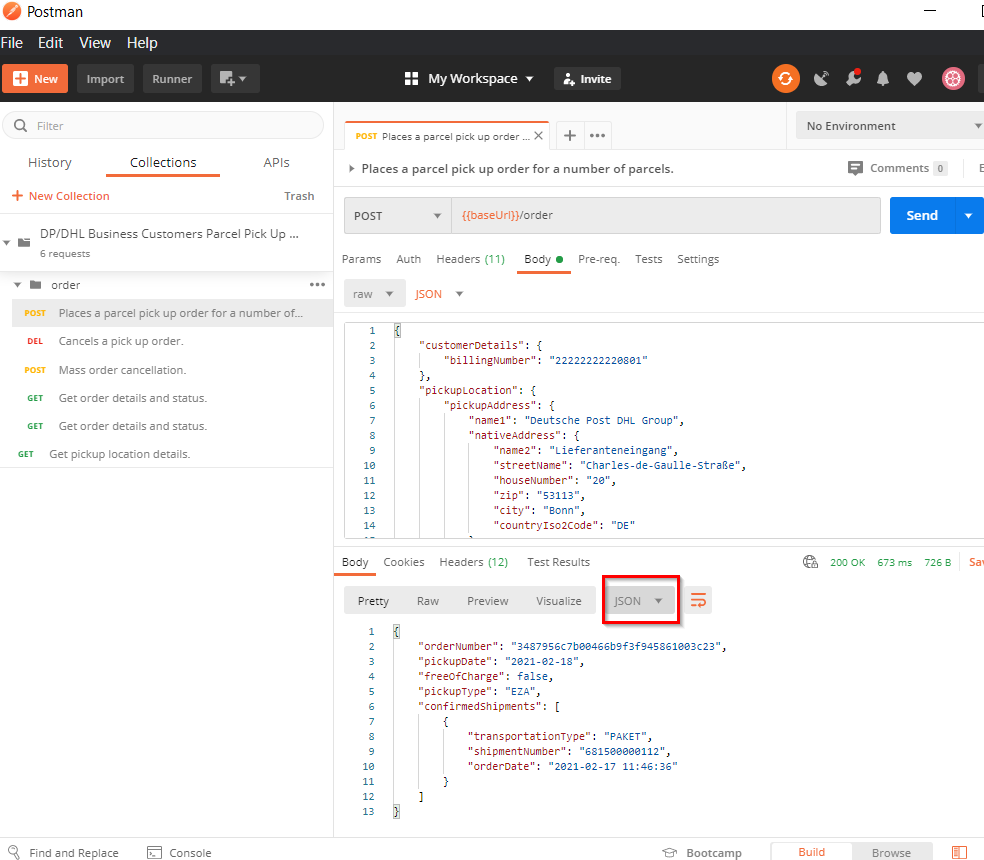The height and width of the screenshot is (860, 984).
Task: Switch to Build mode
Action: (811, 852)
